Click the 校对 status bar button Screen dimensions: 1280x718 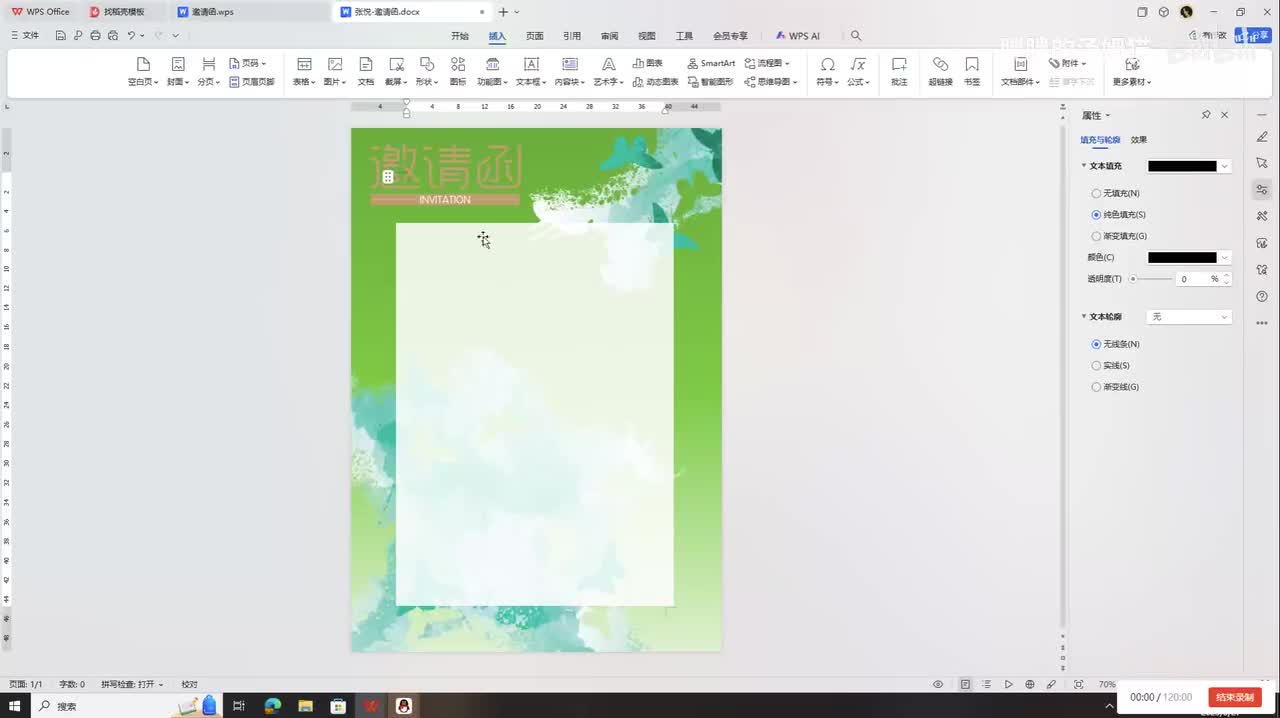[189, 684]
